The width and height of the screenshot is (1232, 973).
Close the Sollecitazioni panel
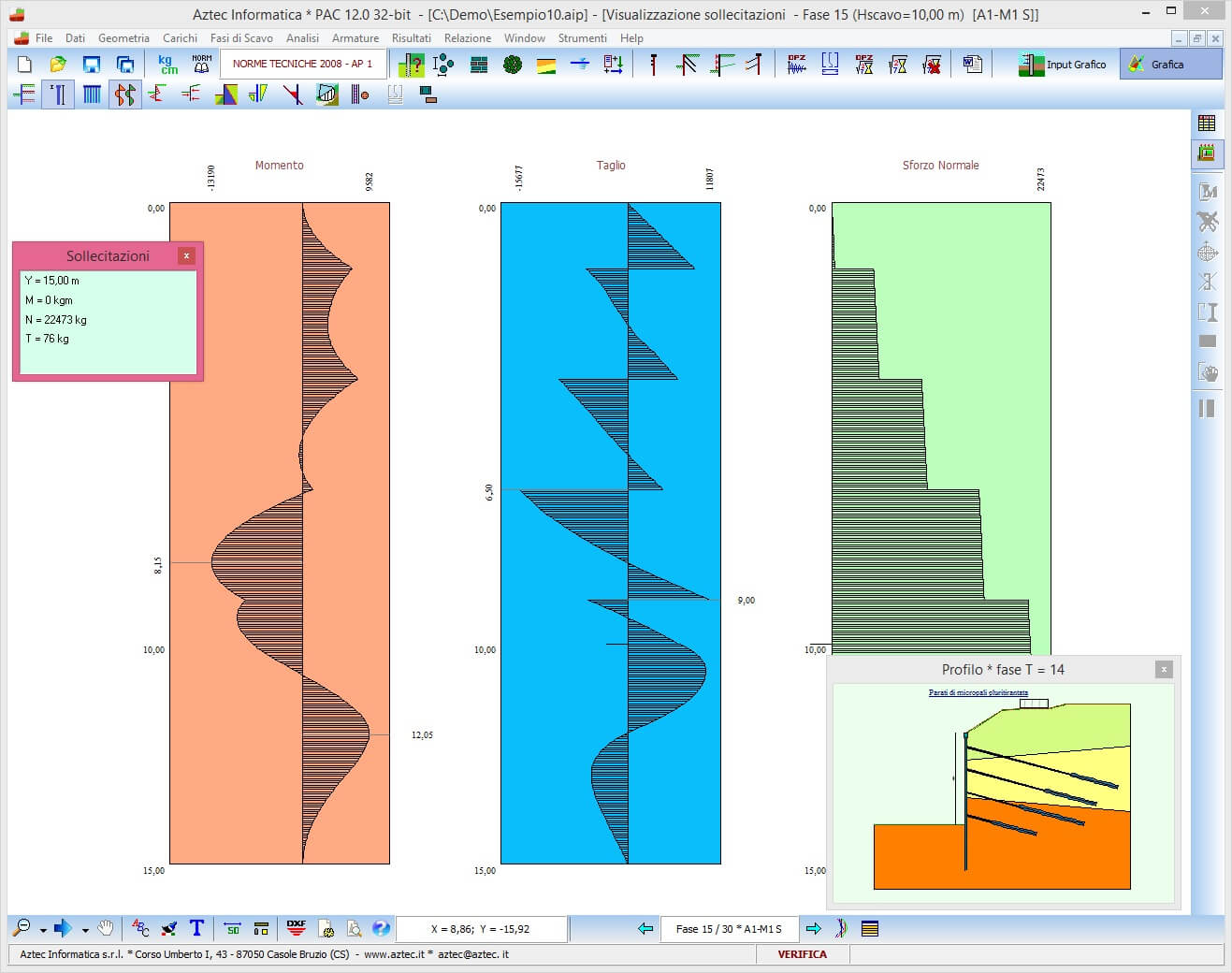click(x=186, y=255)
